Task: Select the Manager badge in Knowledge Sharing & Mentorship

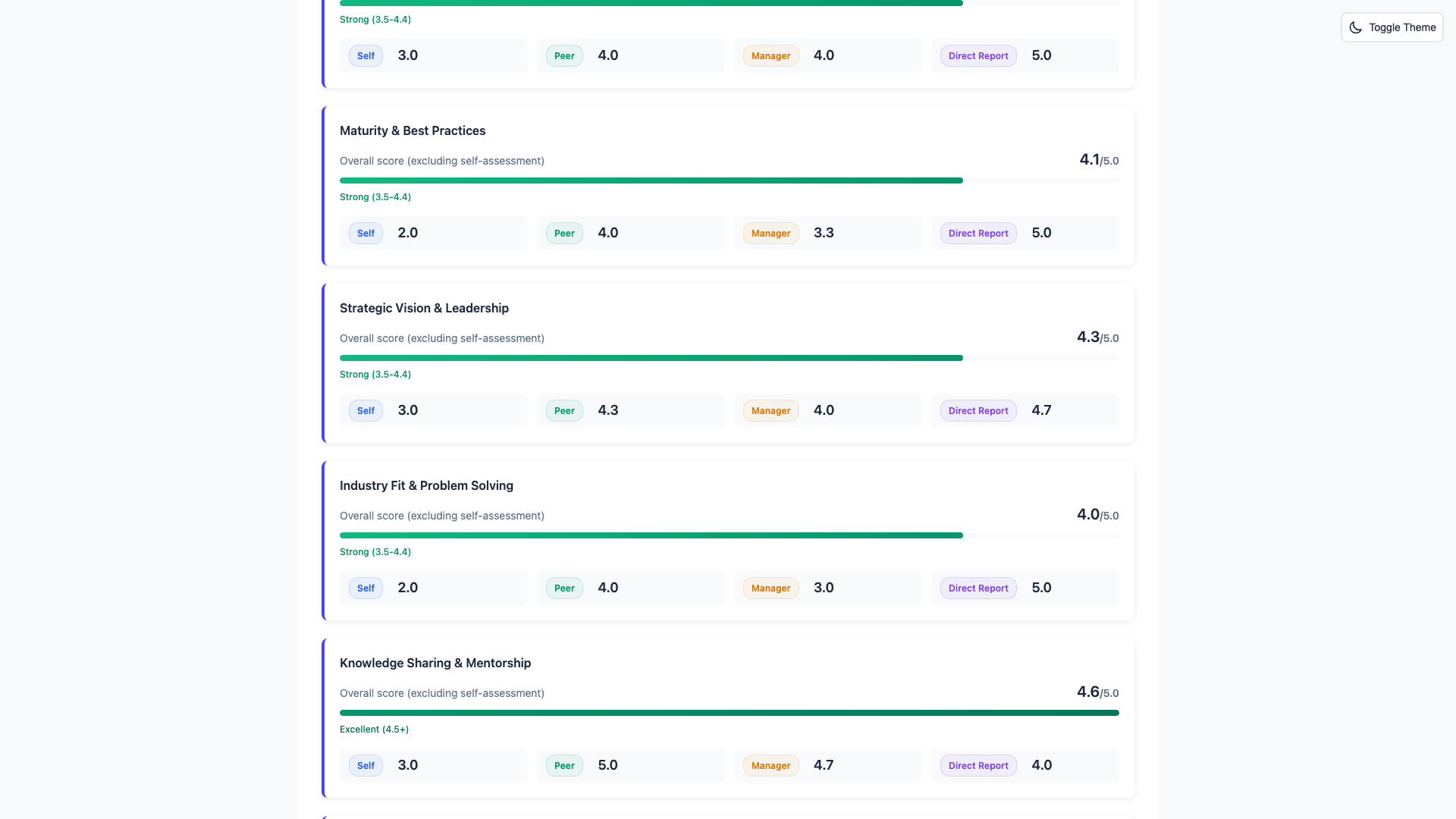Action: pyautogui.click(x=770, y=765)
